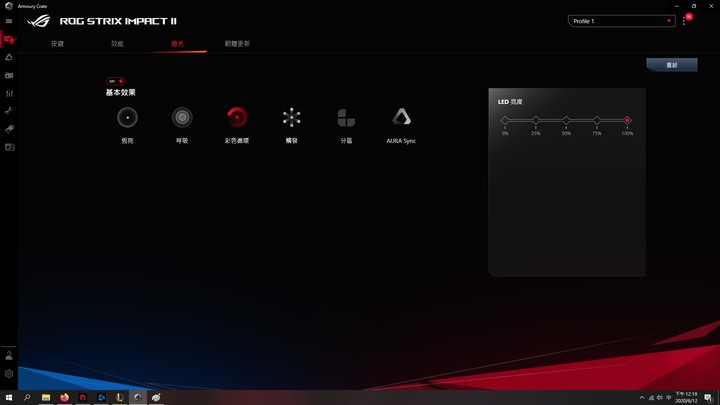Set LED brightness to 75%

pos(596,120)
